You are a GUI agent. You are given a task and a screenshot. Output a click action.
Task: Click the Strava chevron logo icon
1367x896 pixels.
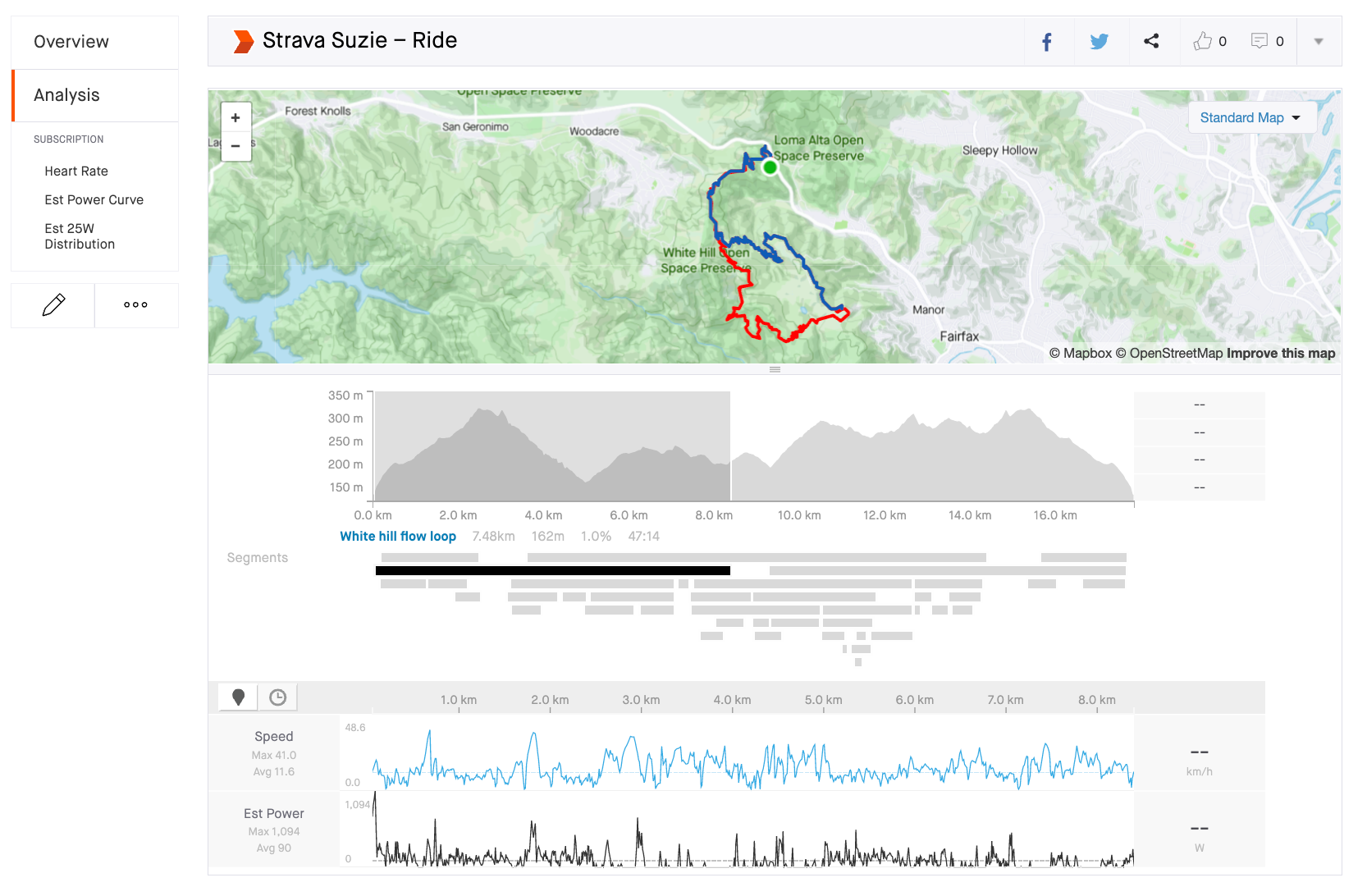(x=244, y=42)
